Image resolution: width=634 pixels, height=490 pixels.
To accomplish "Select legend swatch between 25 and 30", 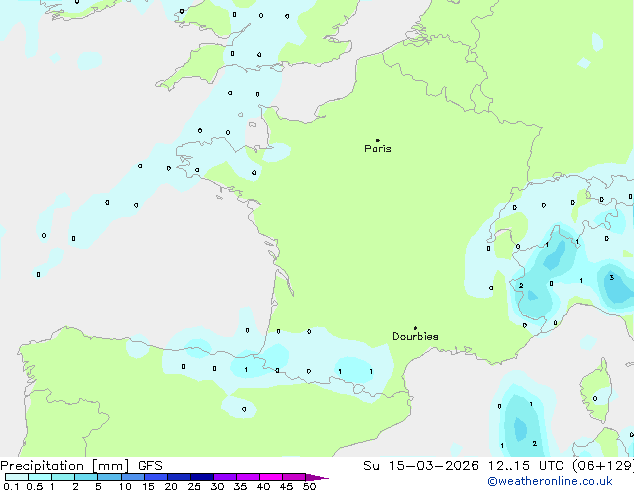I will click(201, 477).
